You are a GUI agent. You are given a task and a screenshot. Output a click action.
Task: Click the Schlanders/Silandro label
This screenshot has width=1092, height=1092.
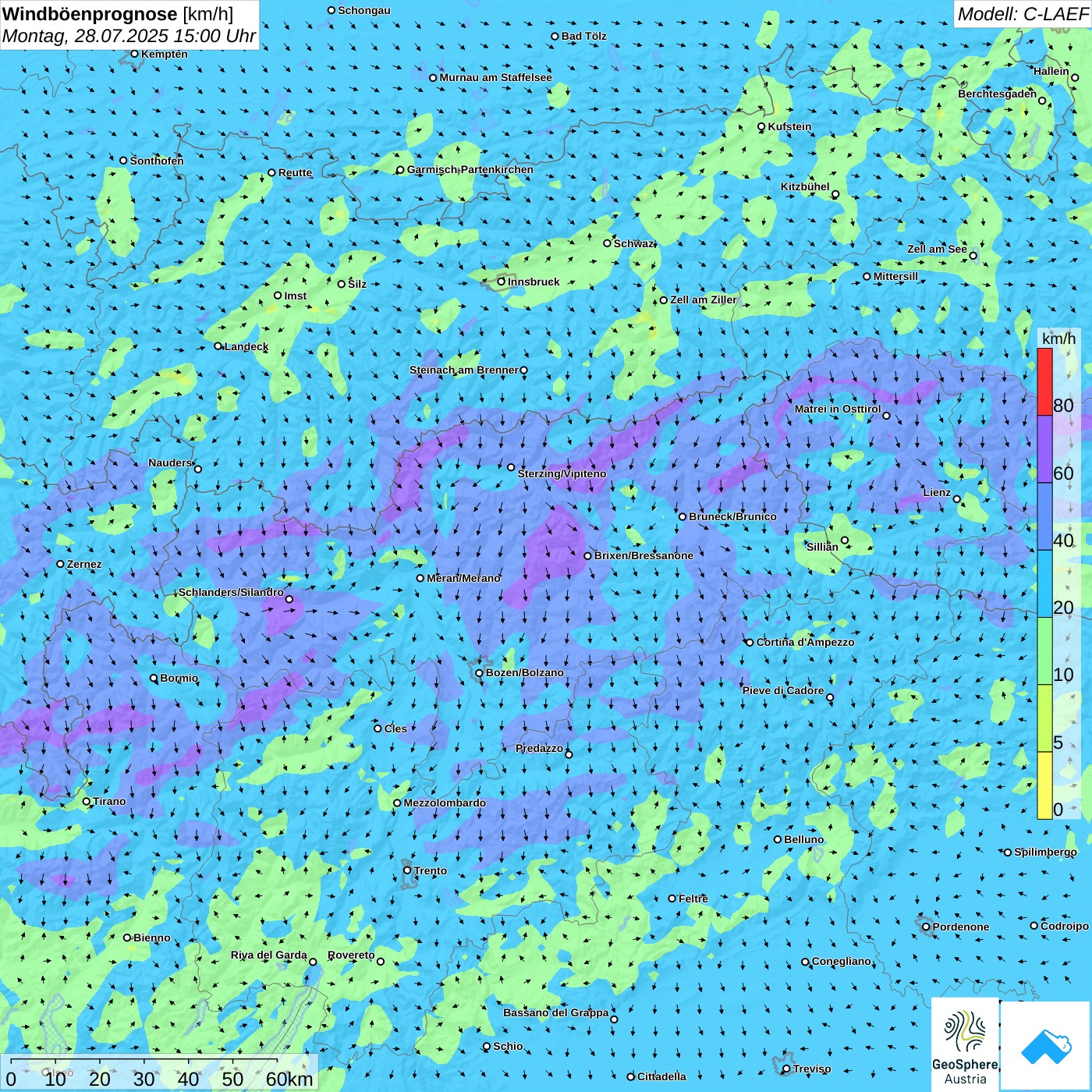[x=232, y=592]
